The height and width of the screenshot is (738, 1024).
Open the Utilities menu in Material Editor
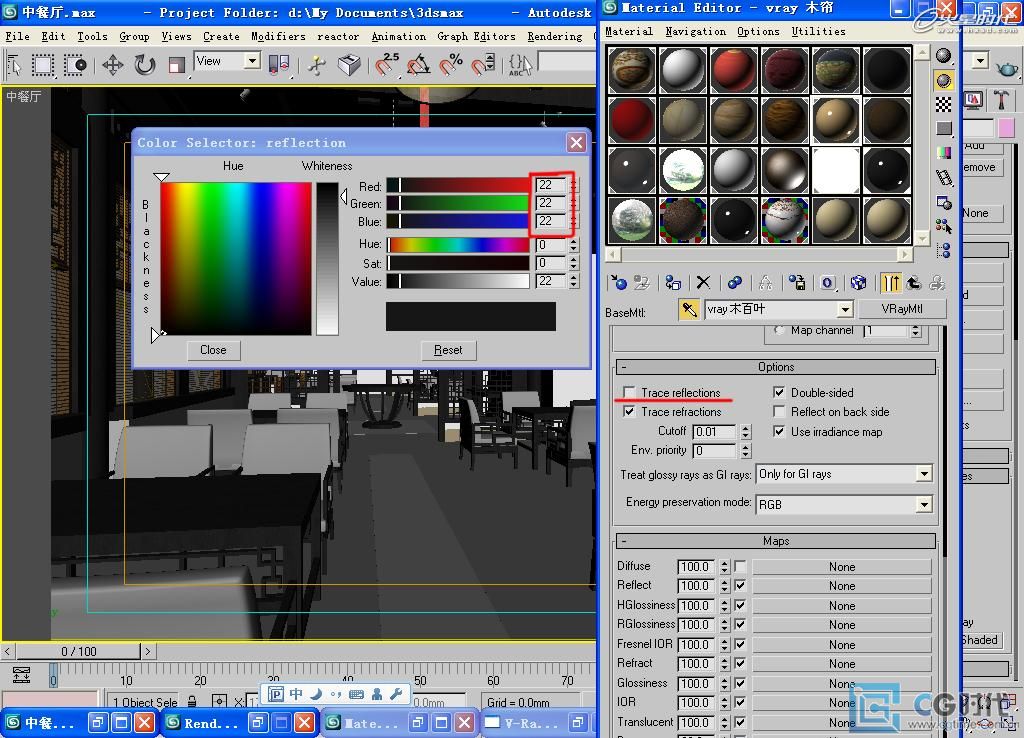pos(818,31)
